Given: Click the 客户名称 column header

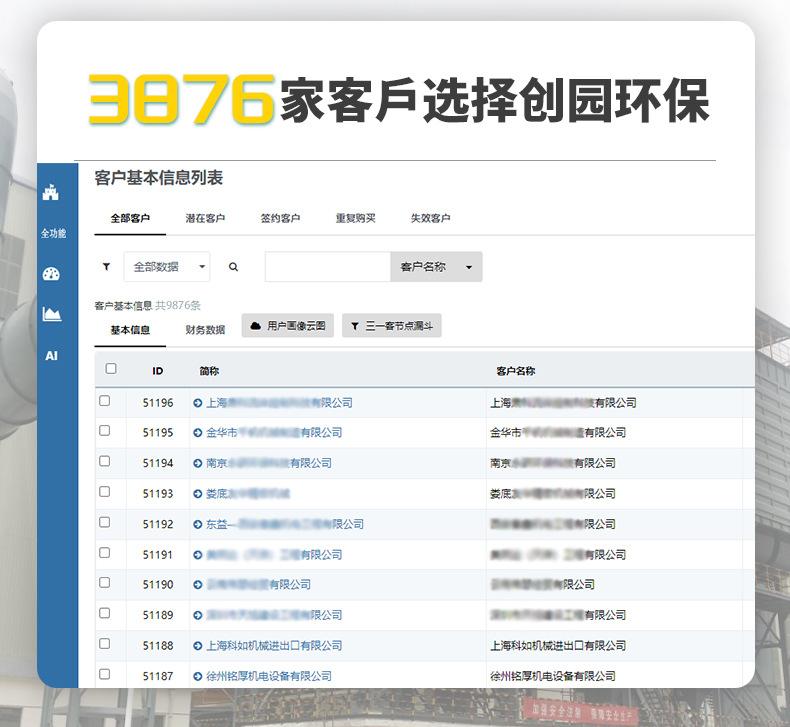Looking at the screenshot, I should point(515,371).
